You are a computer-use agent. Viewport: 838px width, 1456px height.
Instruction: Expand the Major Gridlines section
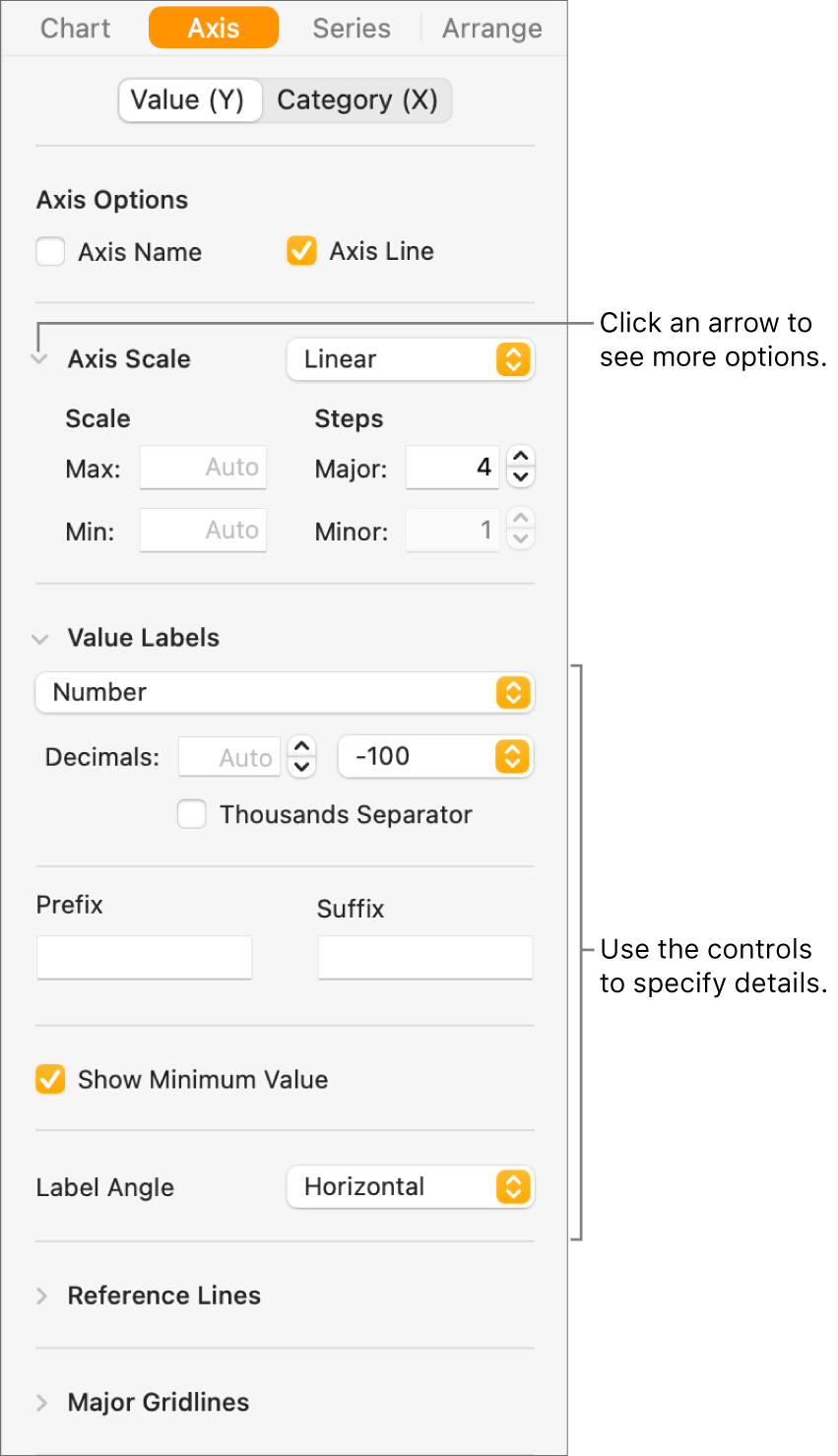point(39,1402)
